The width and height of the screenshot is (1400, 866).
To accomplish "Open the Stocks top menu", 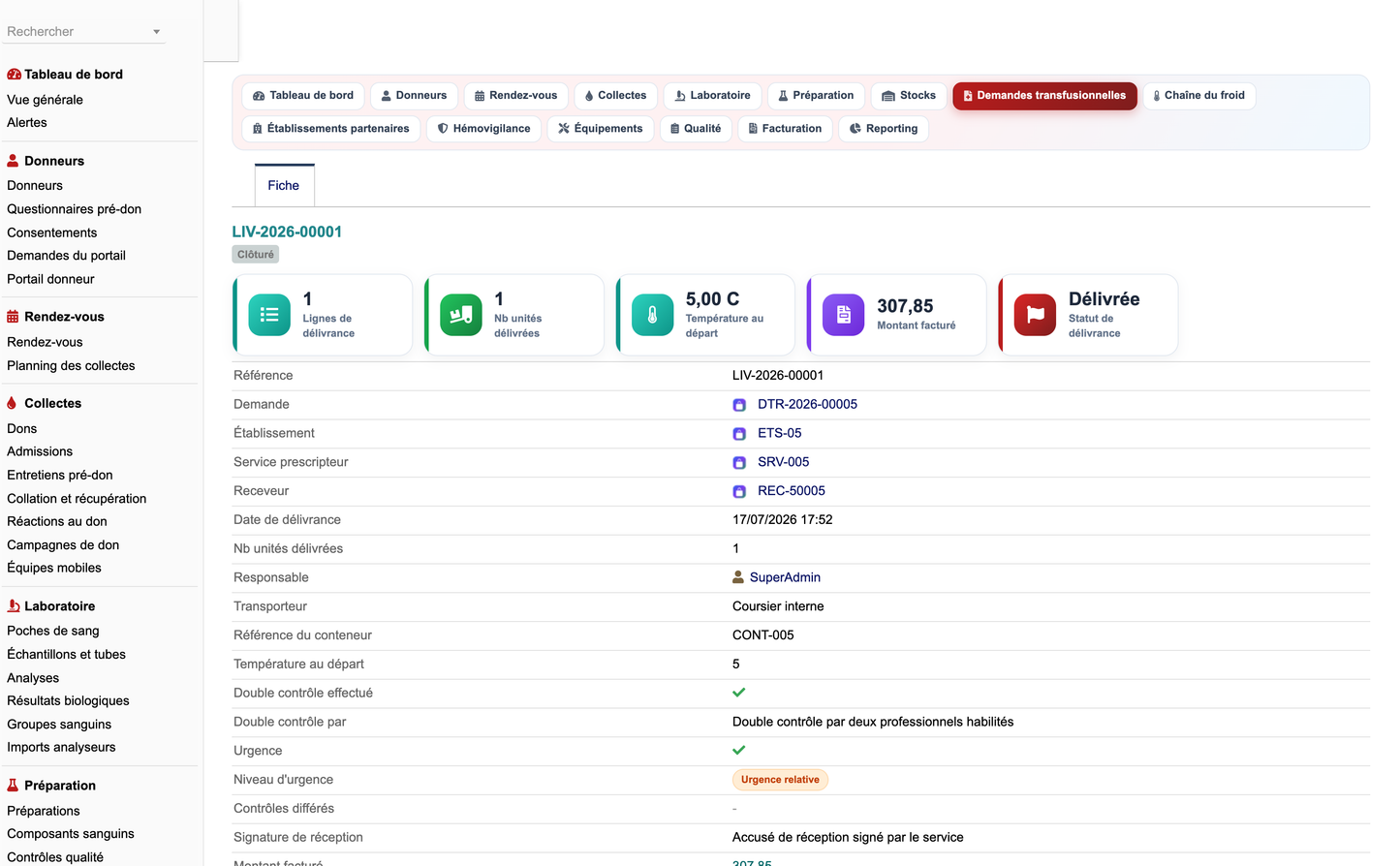I will click(x=909, y=96).
